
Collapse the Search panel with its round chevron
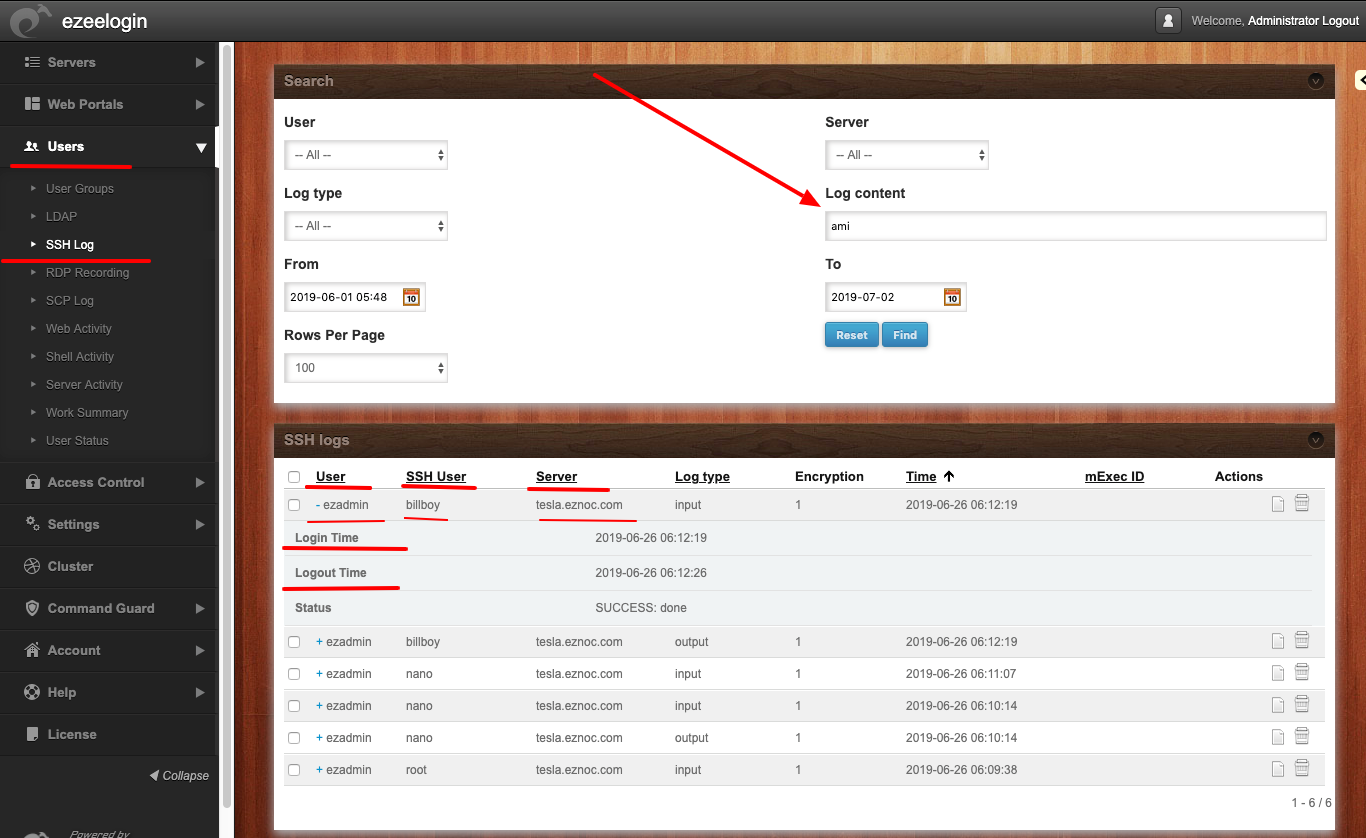[1316, 81]
